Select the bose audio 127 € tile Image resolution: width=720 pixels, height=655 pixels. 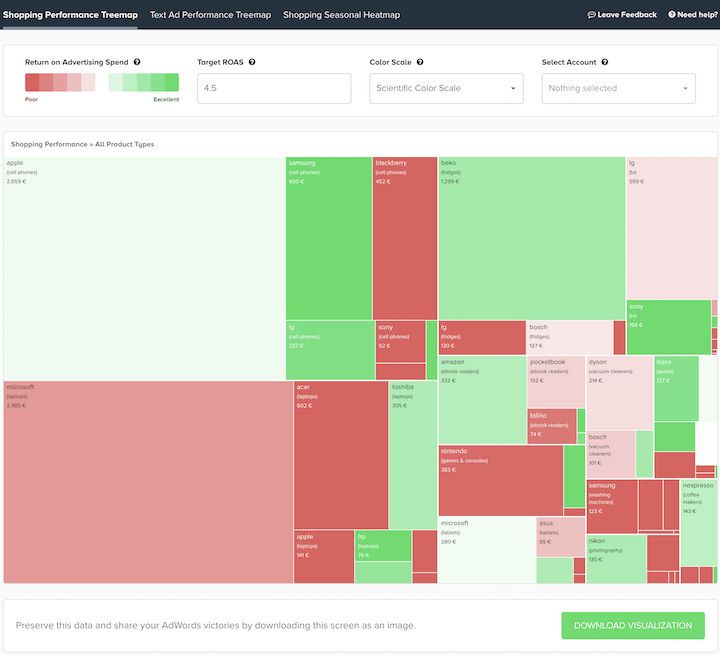[676, 389]
